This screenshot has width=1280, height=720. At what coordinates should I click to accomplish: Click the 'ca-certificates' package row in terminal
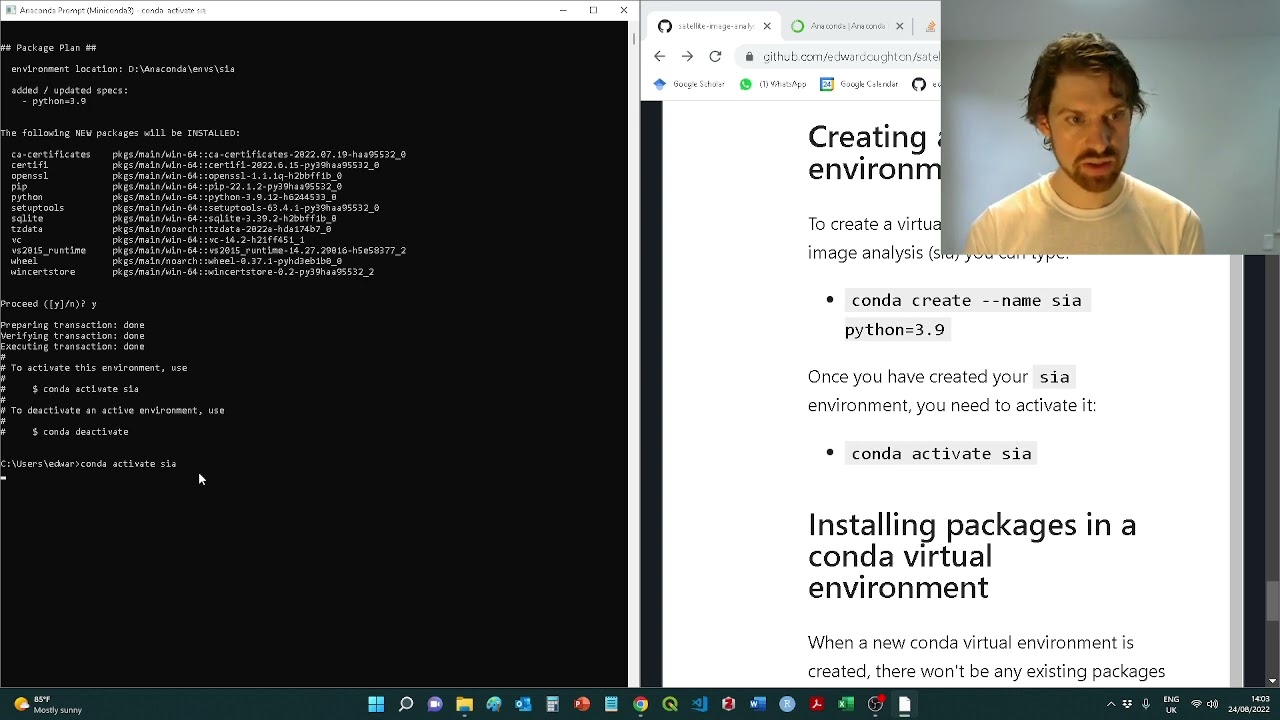click(208, 155)
